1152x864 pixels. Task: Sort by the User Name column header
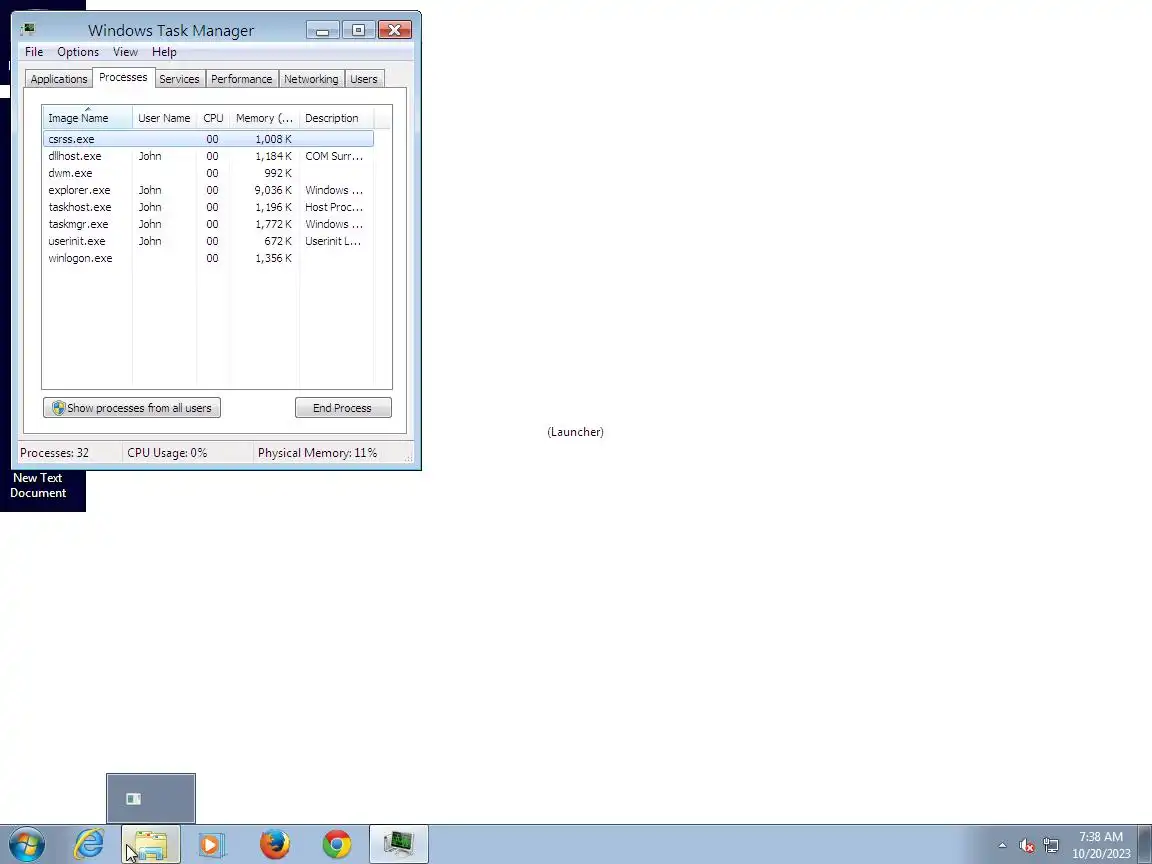[x=165, y=118]
